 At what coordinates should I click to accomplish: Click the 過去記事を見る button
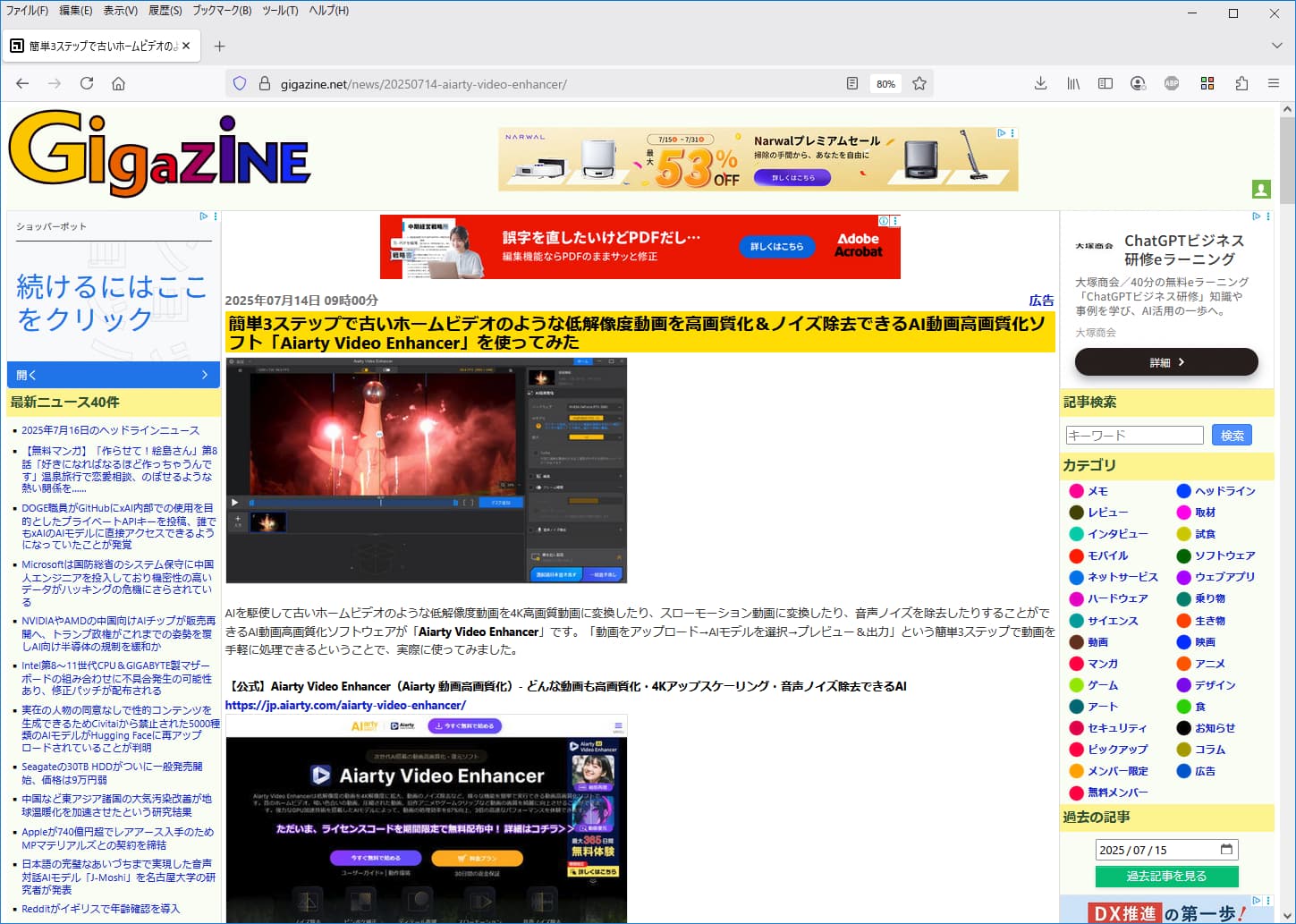pyautogui.click(x=1166, y=876)
